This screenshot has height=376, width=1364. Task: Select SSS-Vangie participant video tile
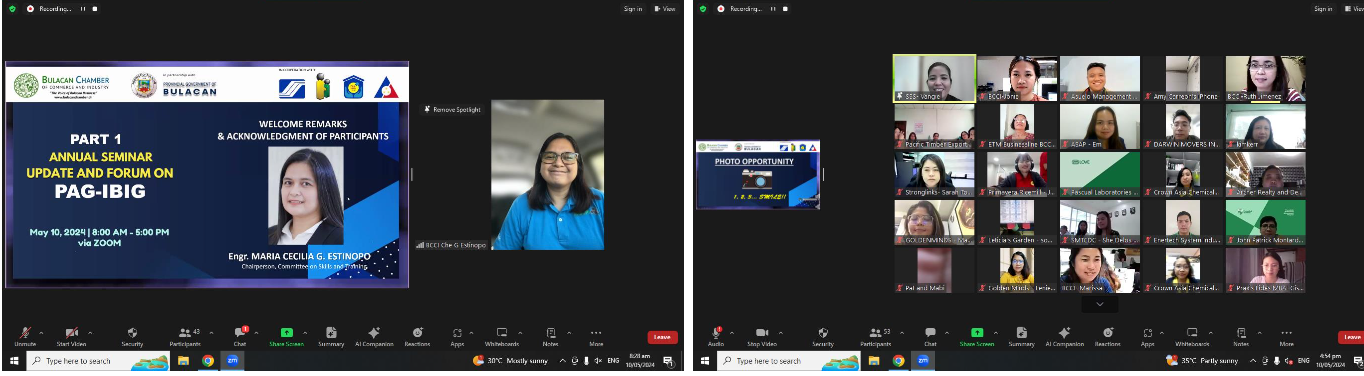[x=934, y=78]
